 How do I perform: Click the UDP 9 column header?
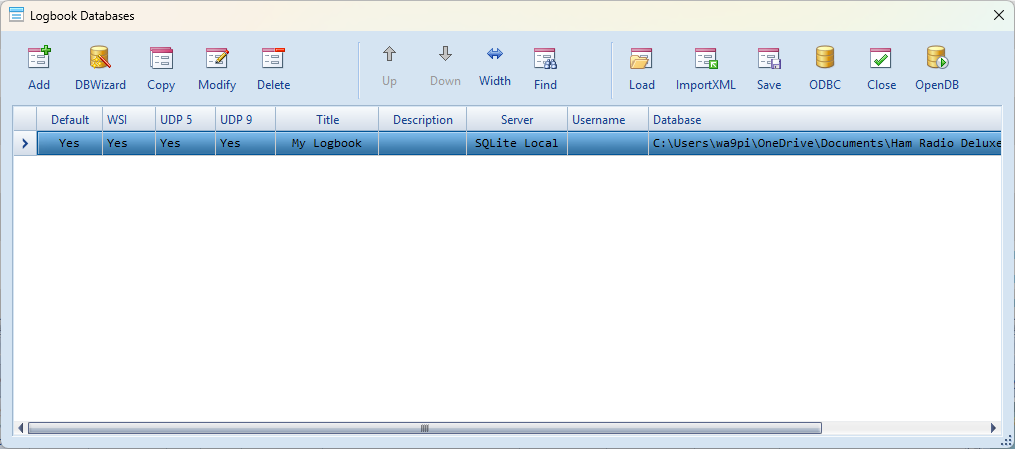pyautogui.click(x=245, y=120)
